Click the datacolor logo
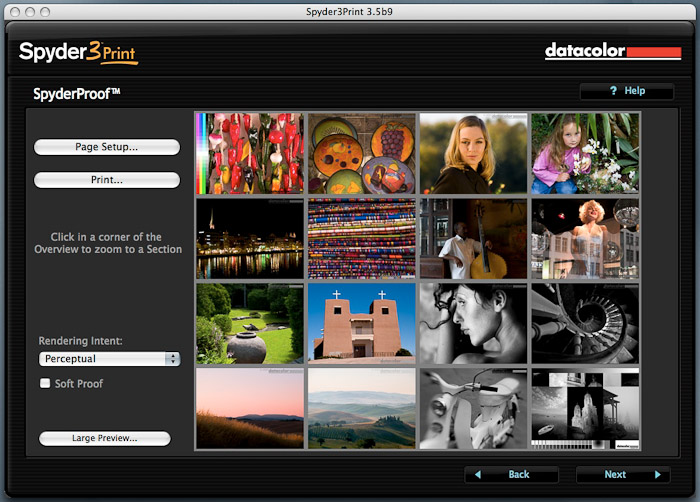 [612, 51]
